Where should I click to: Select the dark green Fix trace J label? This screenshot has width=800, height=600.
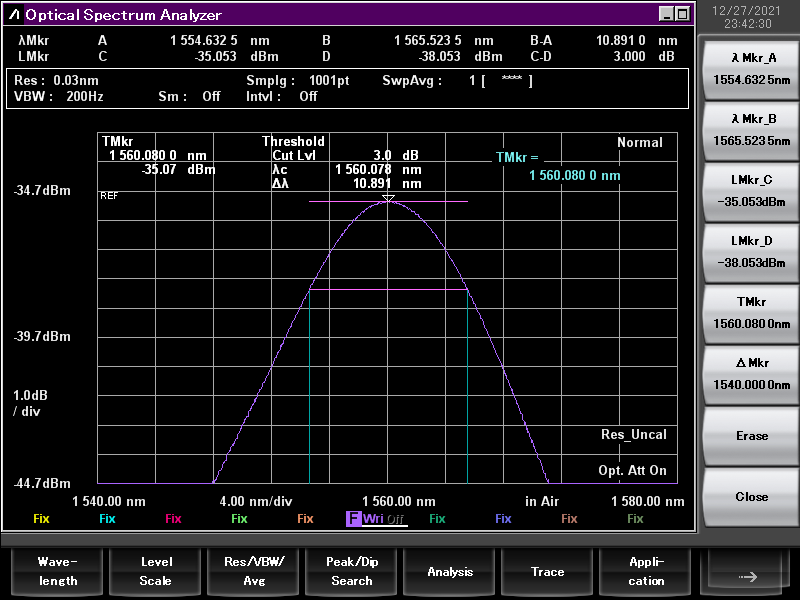[635, 519]
